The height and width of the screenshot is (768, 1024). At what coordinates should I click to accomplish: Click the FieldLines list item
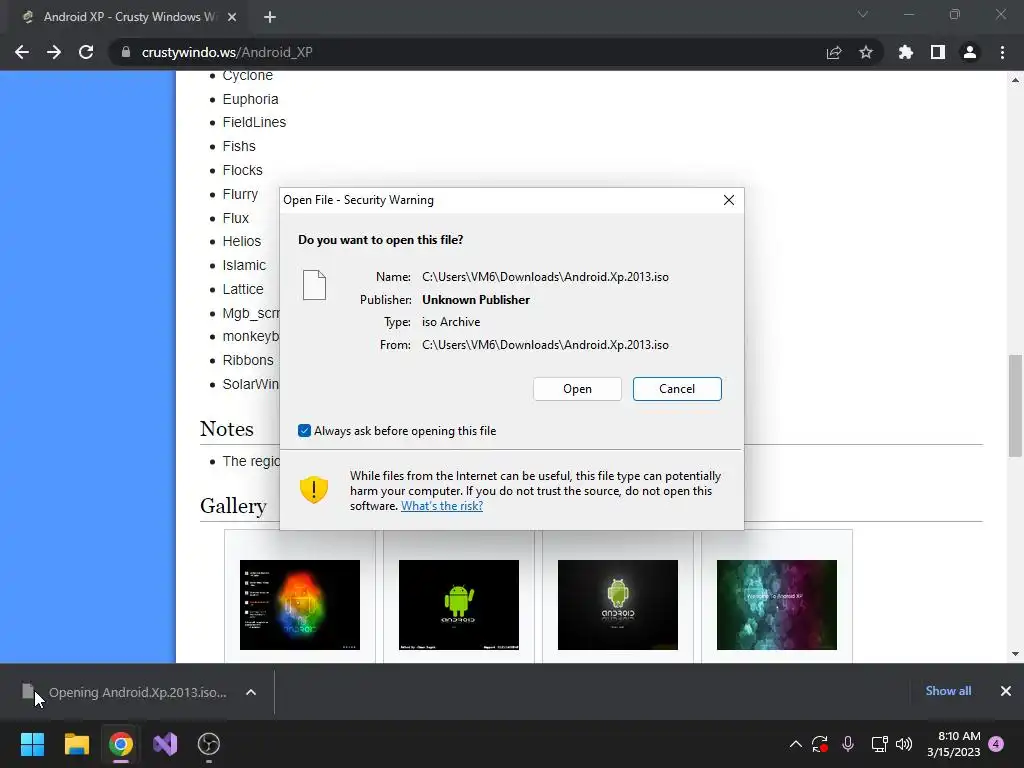[254, 122]
